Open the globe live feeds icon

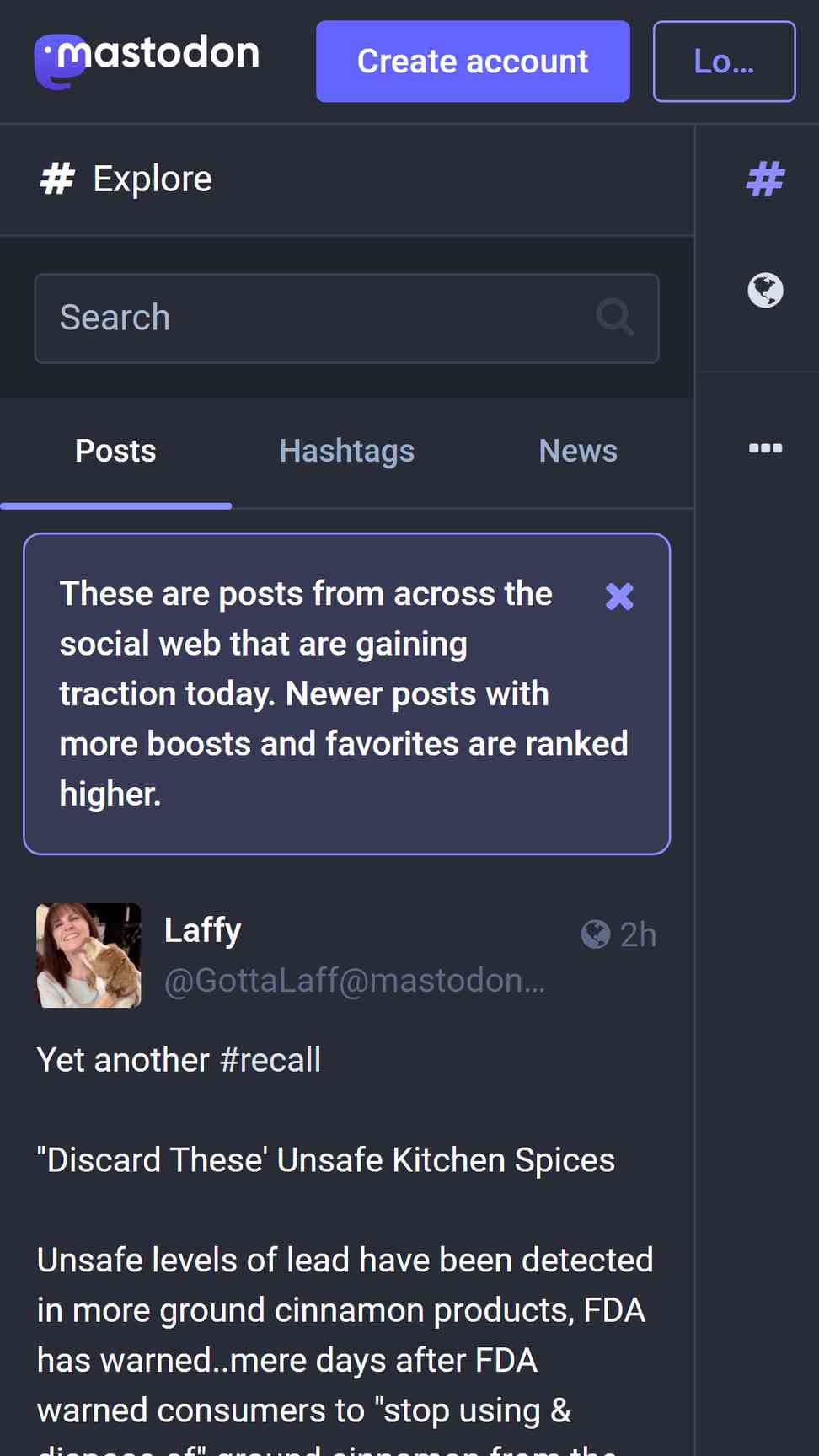click(x=765, y=290)
